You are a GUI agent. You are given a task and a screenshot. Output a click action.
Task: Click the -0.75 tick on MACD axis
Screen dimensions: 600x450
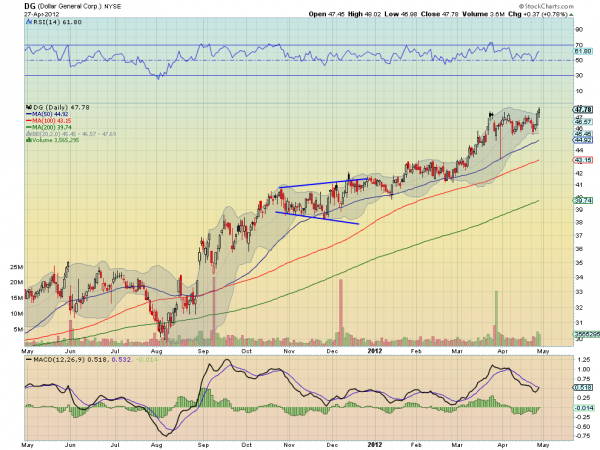click(x=582, y=436)
